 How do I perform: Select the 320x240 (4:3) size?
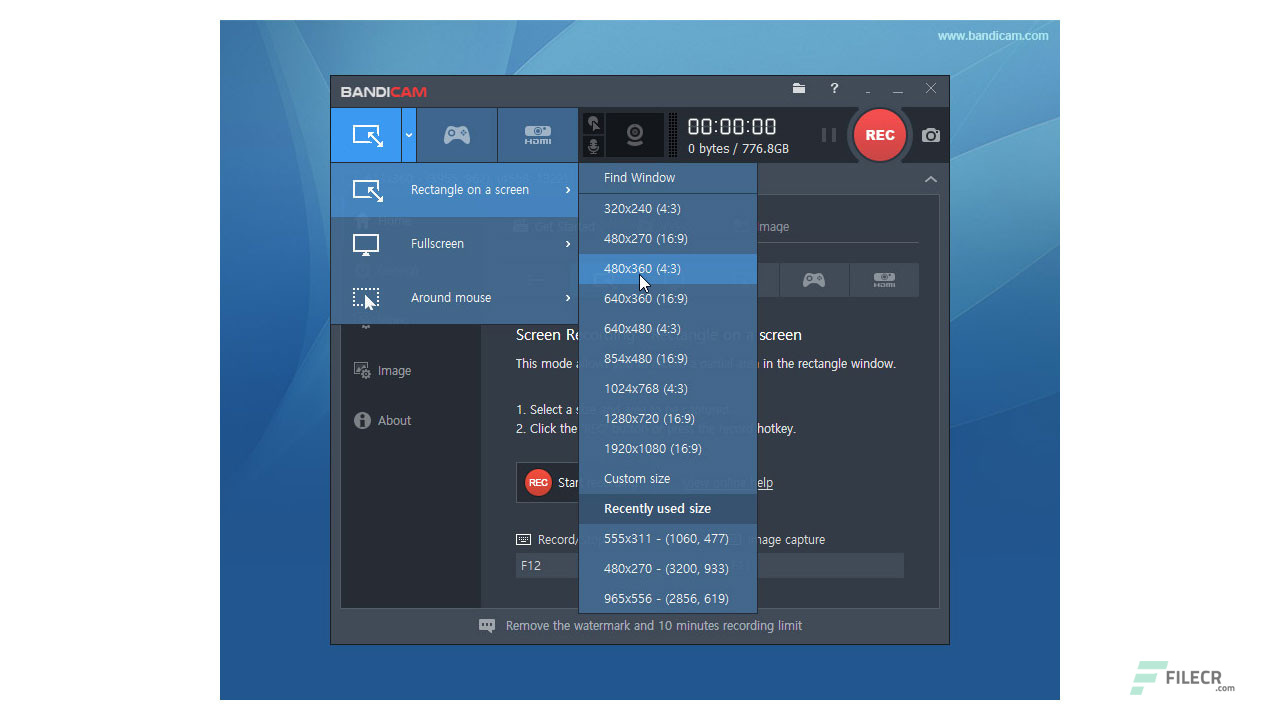coord(668,209)
